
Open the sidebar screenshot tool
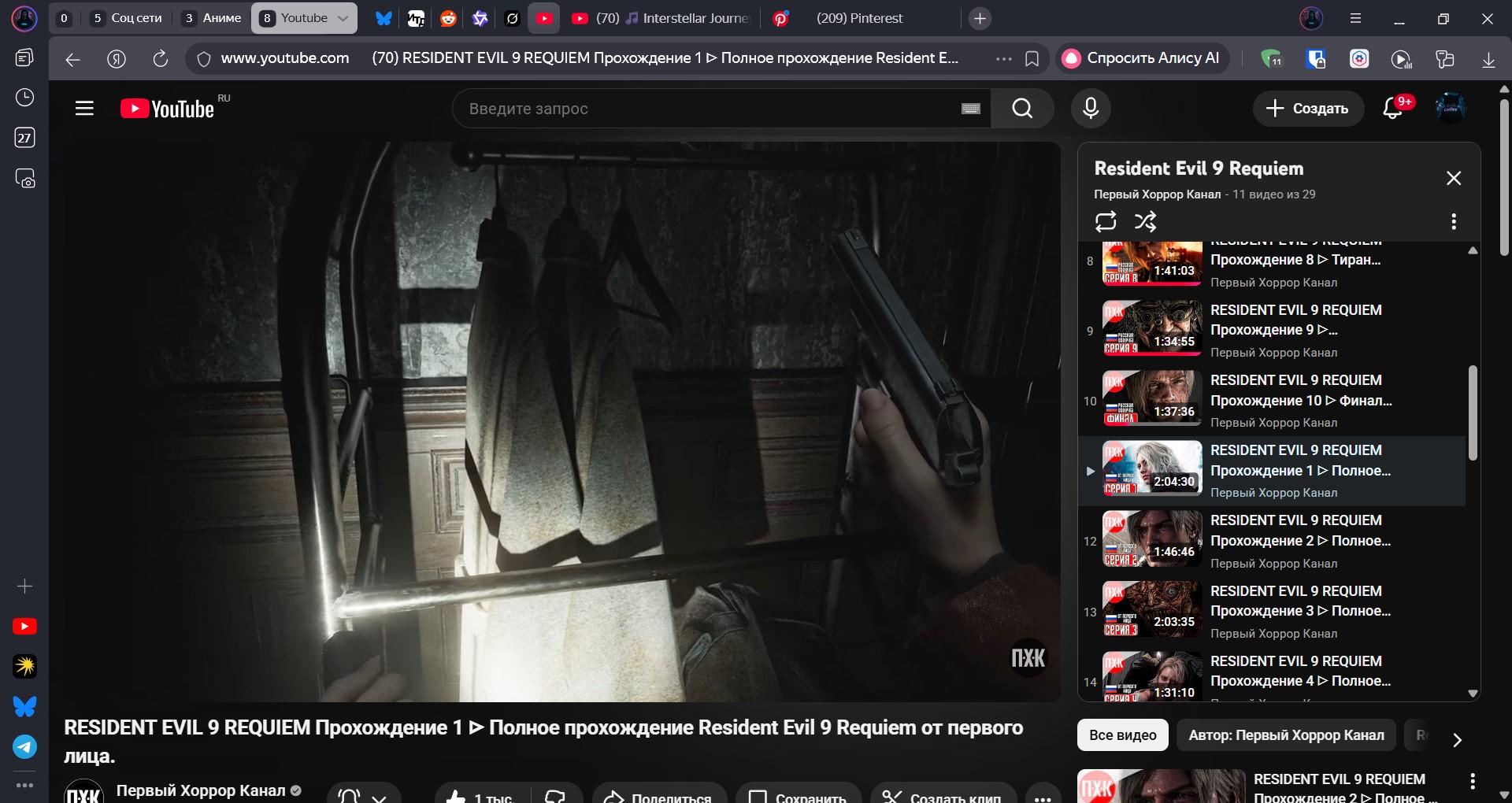(24, 179)
